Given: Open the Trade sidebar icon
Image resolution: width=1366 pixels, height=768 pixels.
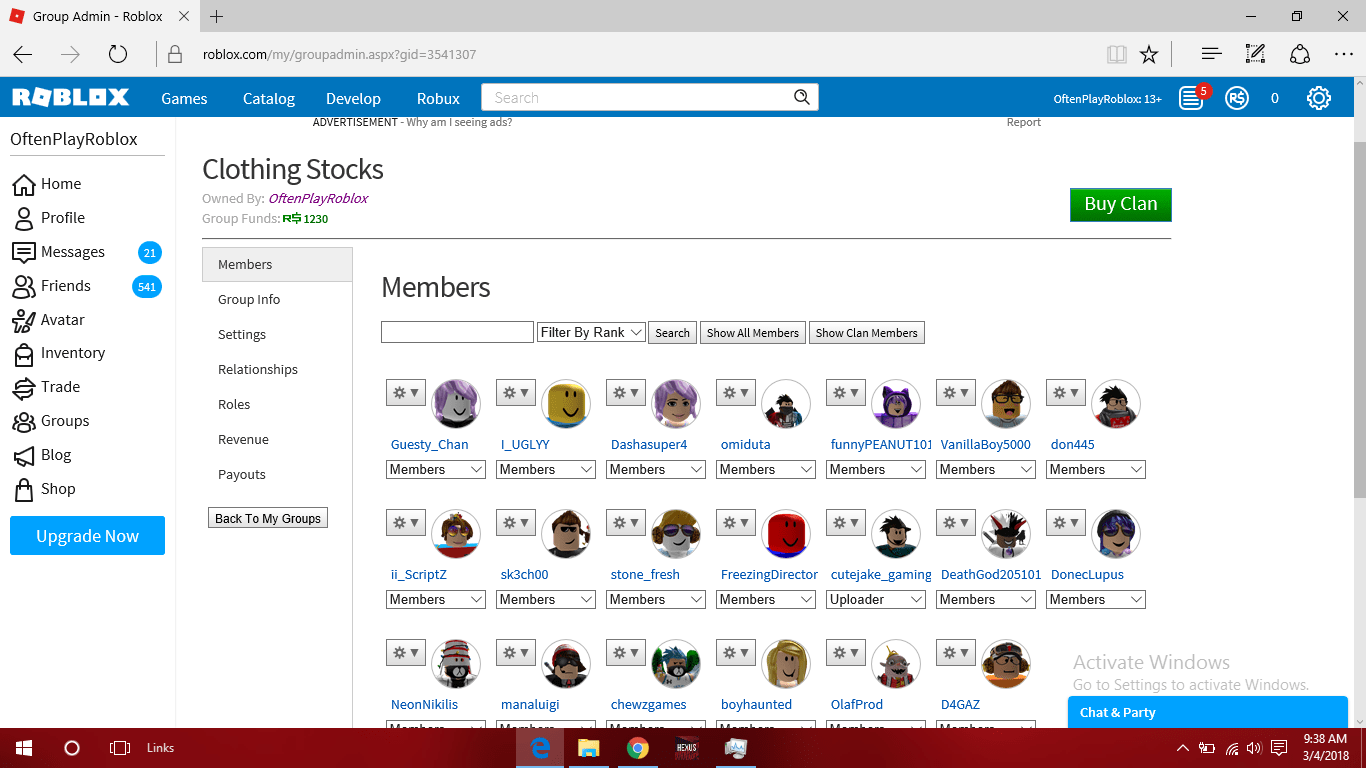Looking at the screenshot, I should coord(23,387).
